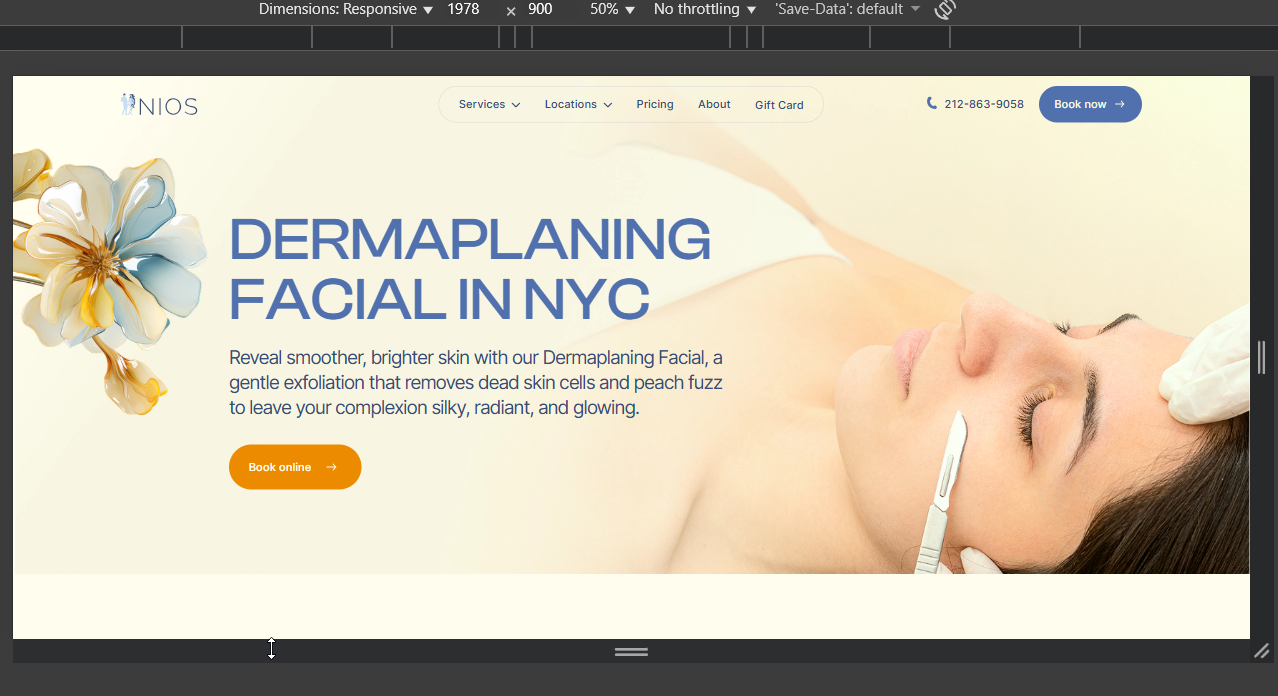
Task: Click the orange Book online button
Action: 295,467
